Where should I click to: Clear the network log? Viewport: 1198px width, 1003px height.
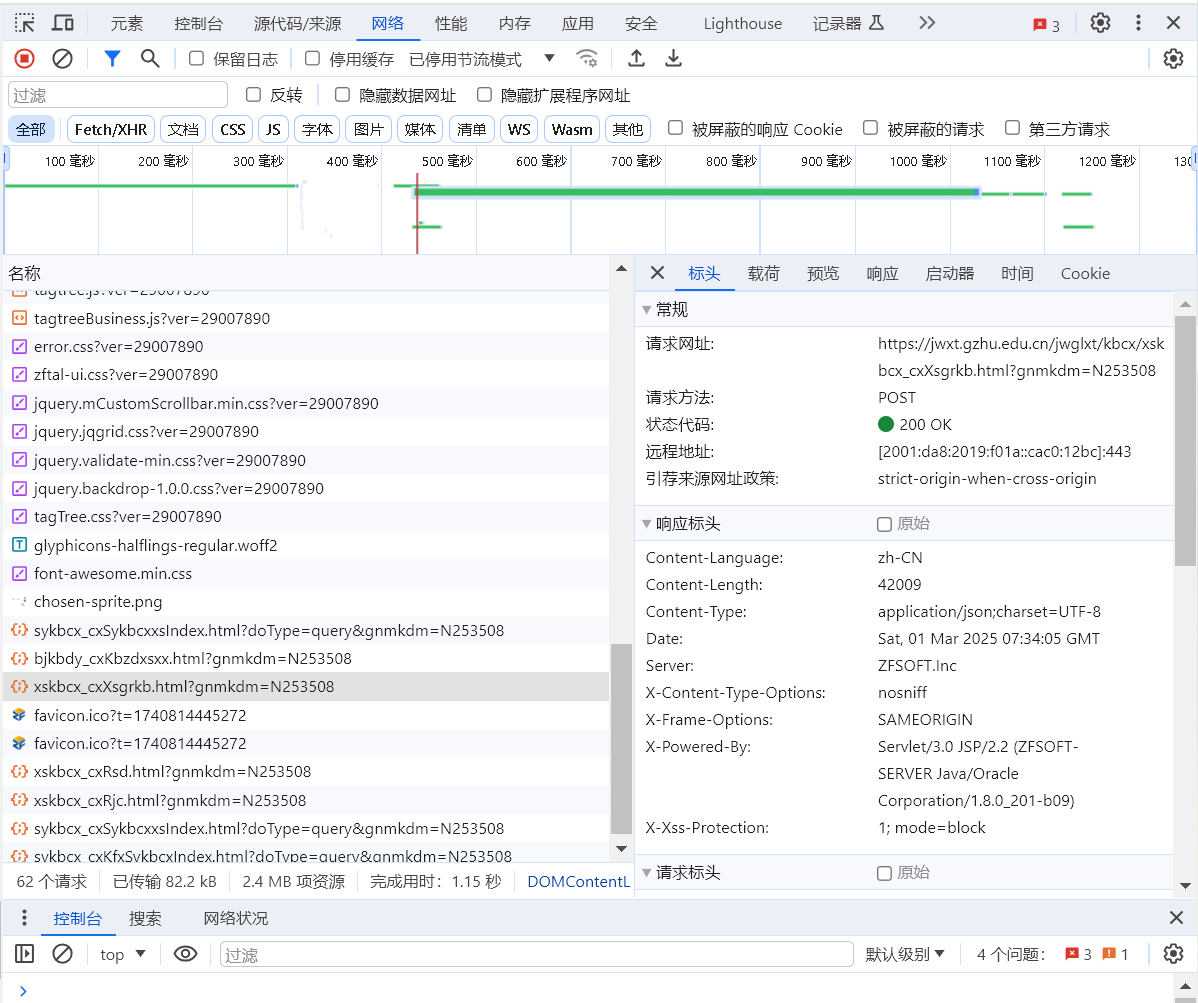(62, 59)
